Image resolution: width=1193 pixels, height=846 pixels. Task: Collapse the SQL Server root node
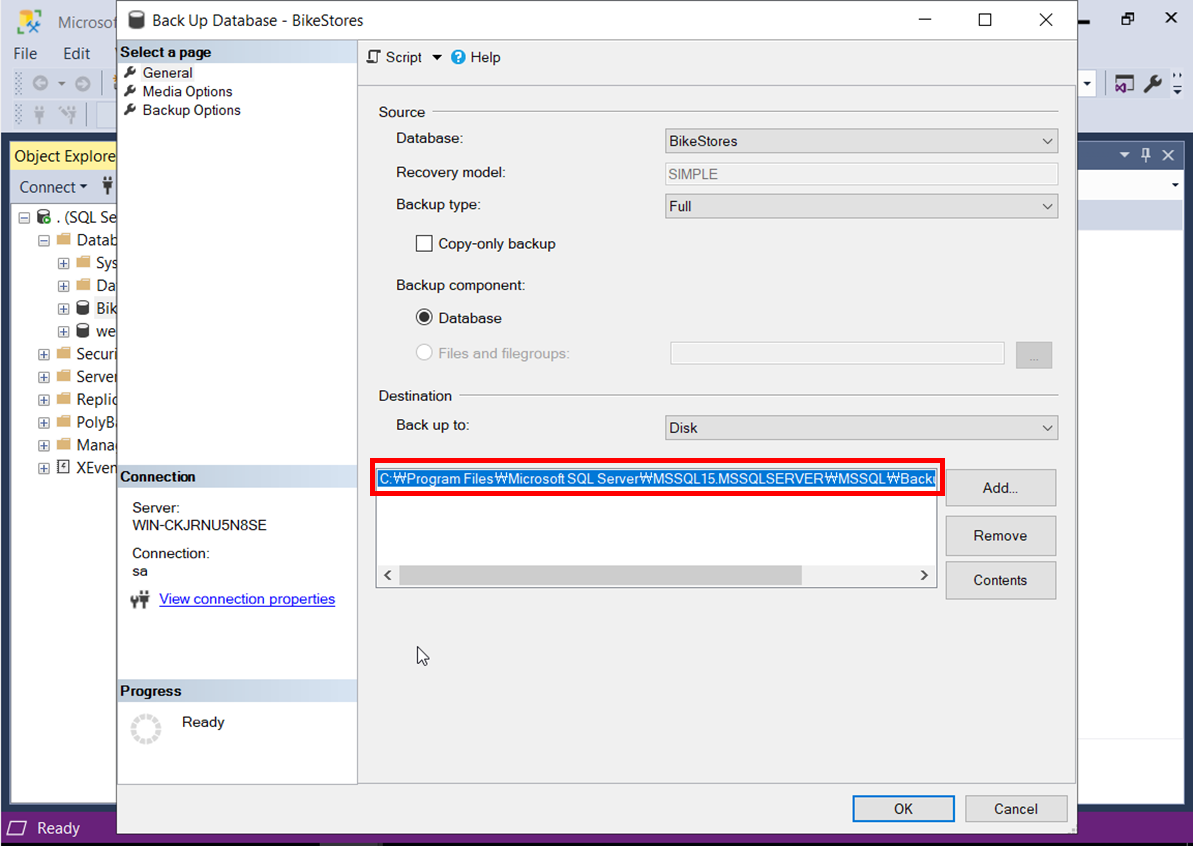(x=24, y=218)
